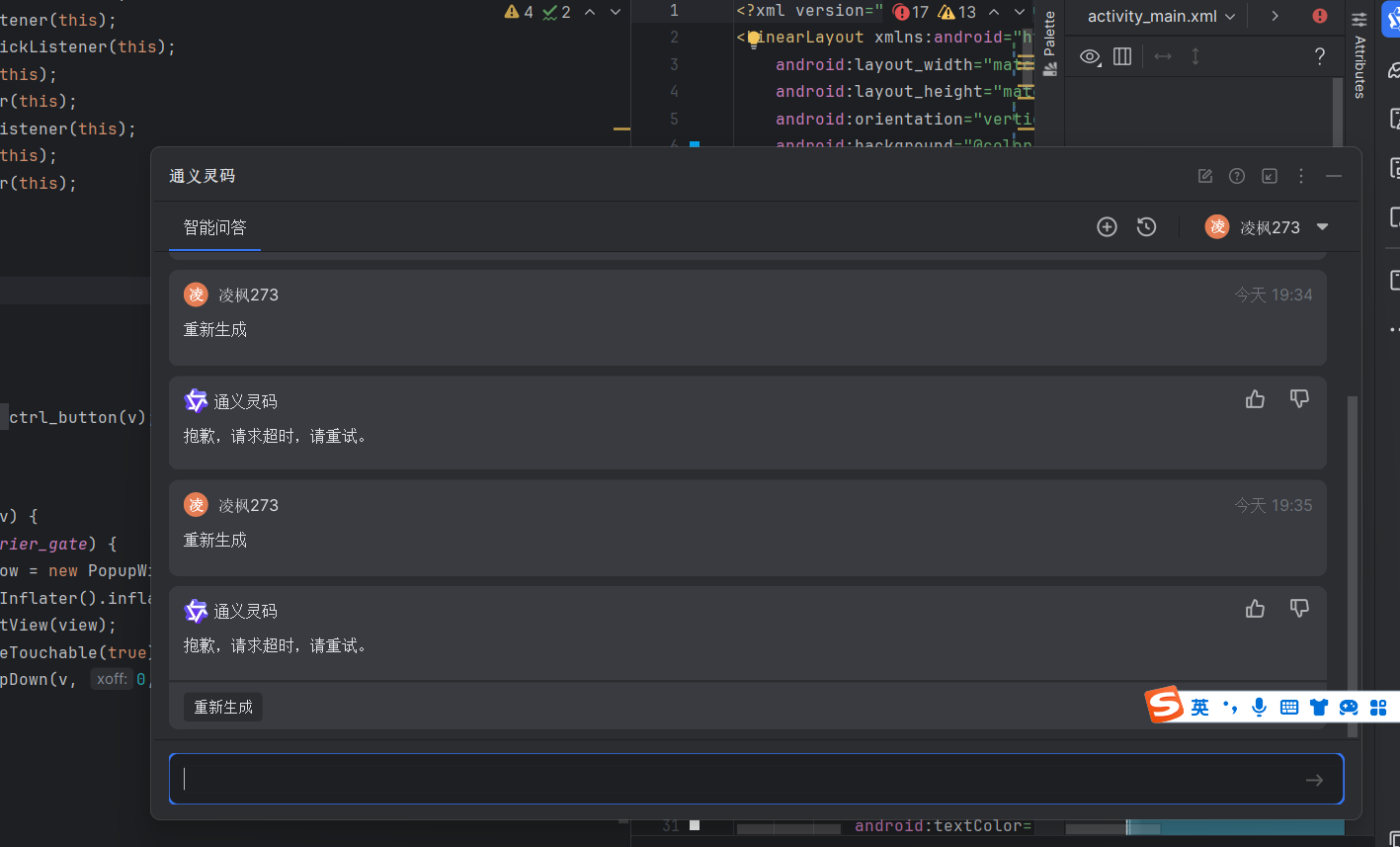Click the 通义灵码 panel title

(203, 176)
